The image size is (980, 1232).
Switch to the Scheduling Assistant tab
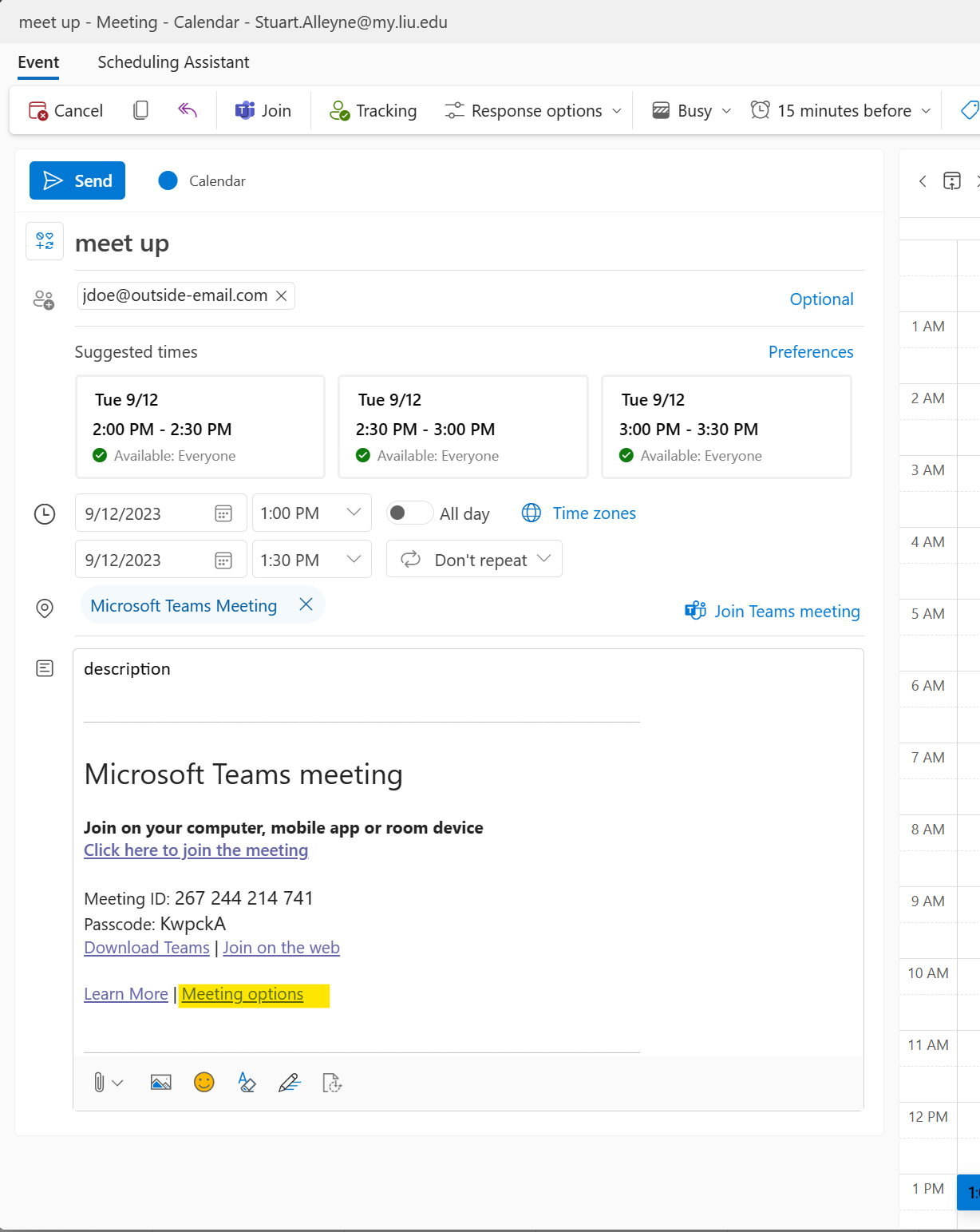click(x=173, y=62)
